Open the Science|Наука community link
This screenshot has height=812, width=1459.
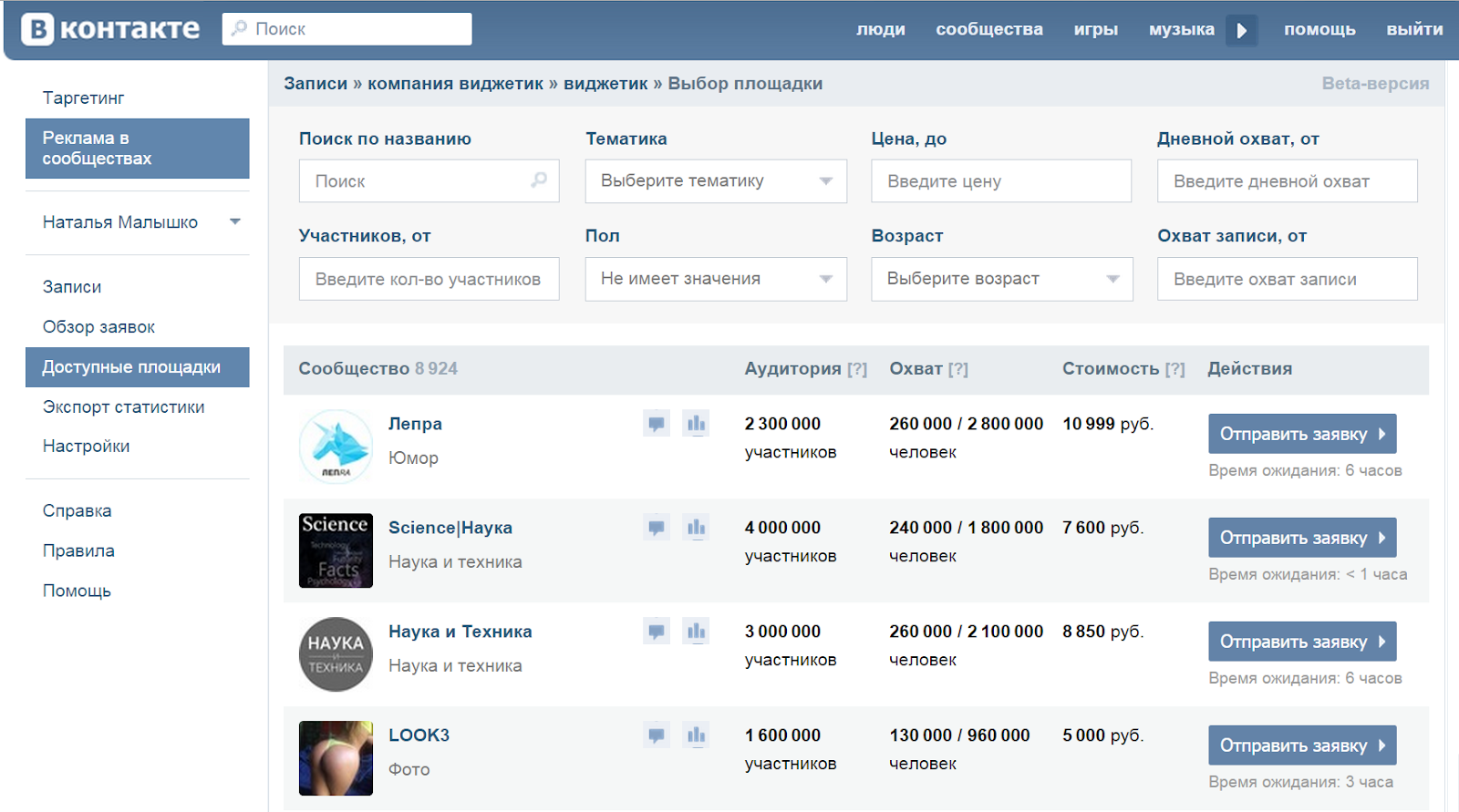(x=450, y=528)
